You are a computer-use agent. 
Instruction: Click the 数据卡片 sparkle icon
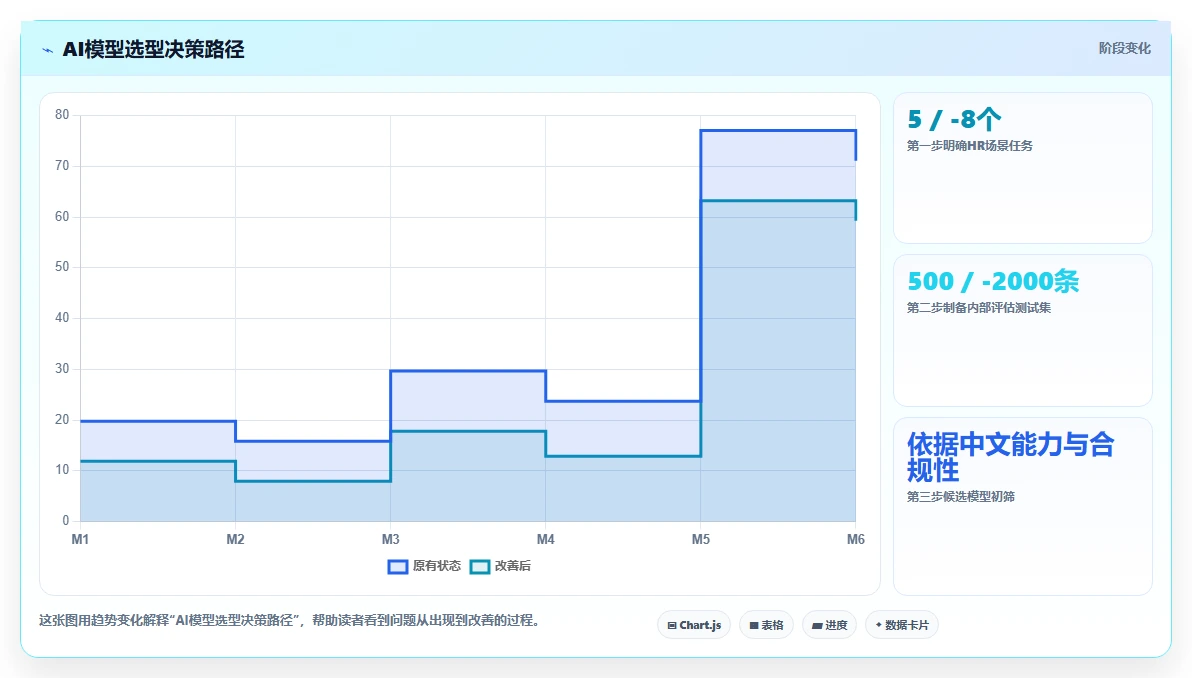879,625
